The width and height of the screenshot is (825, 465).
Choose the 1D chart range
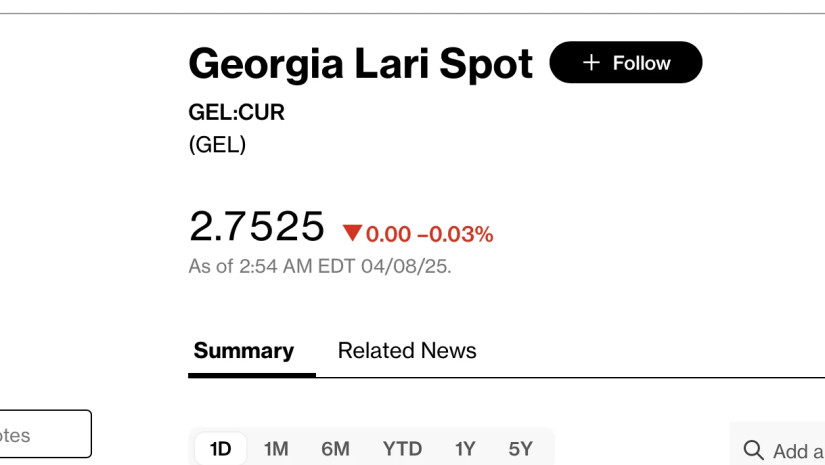pyautogui.click(x=220, y=449)
